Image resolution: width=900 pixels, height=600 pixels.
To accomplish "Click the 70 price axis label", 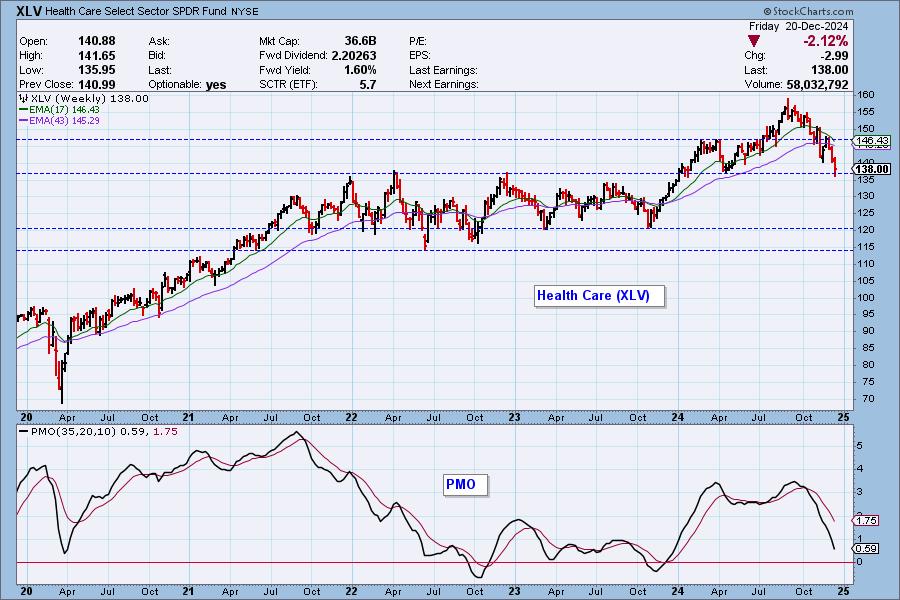I will [868, 398].
